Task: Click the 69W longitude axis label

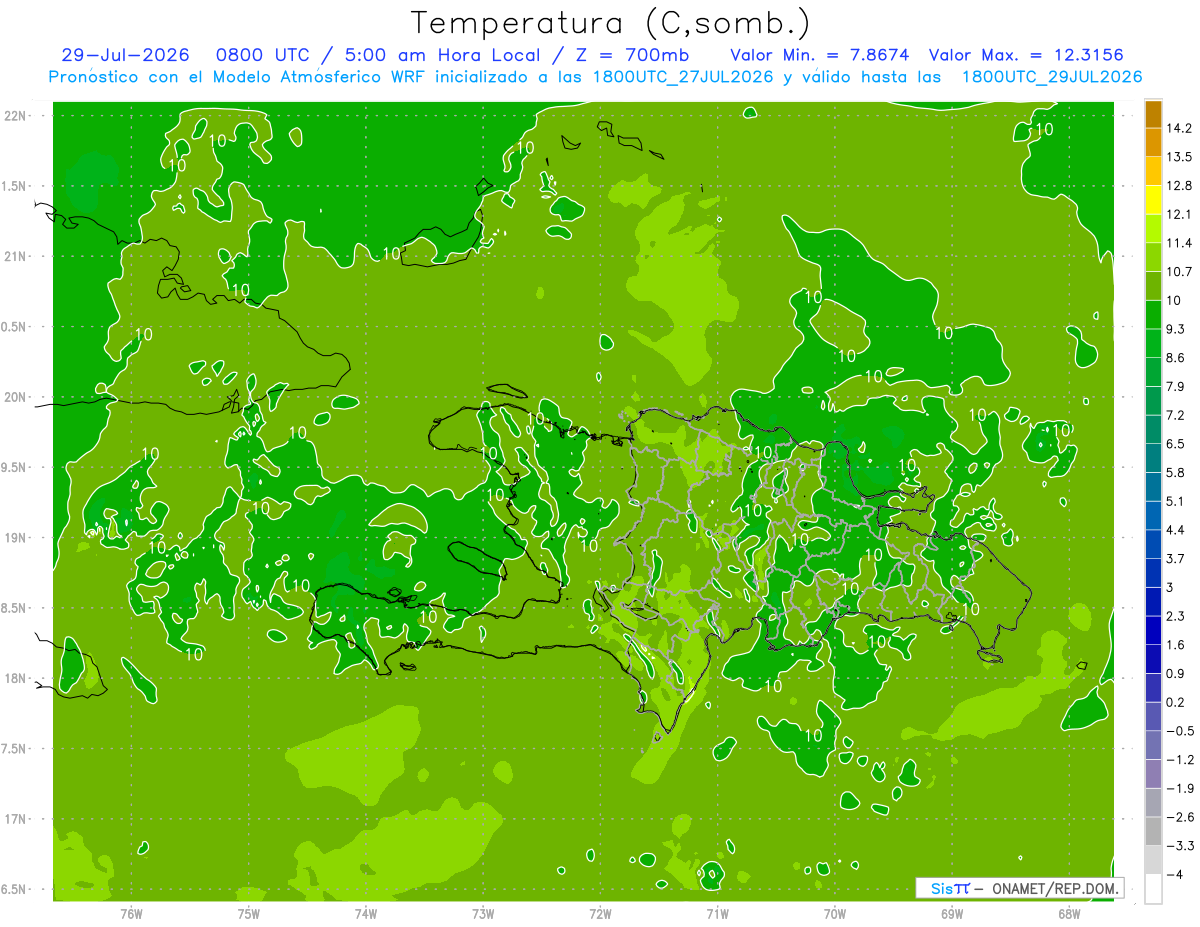Action: (952, 914)
